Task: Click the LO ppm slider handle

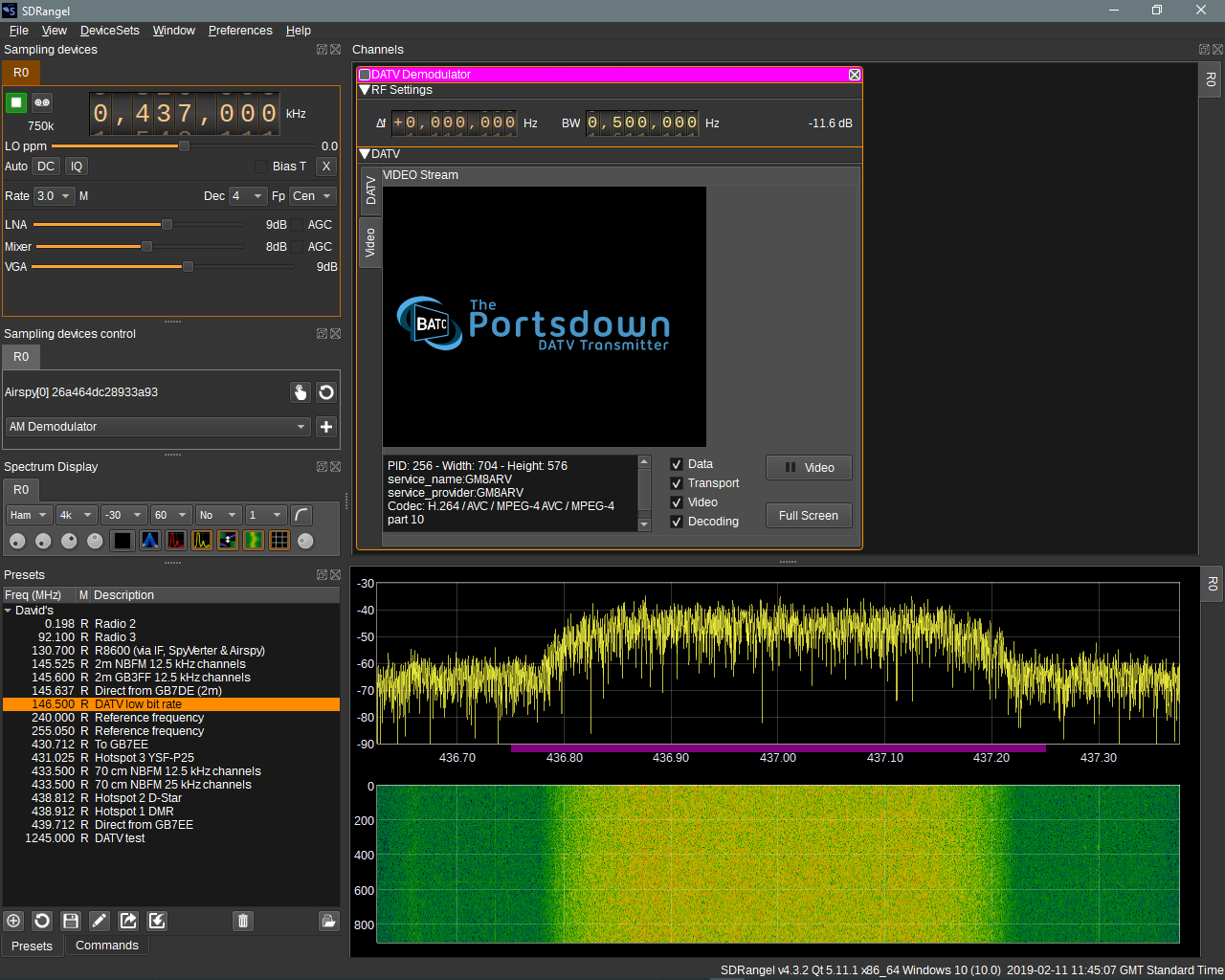Action: pyautogui.click(x=184, y=145)
